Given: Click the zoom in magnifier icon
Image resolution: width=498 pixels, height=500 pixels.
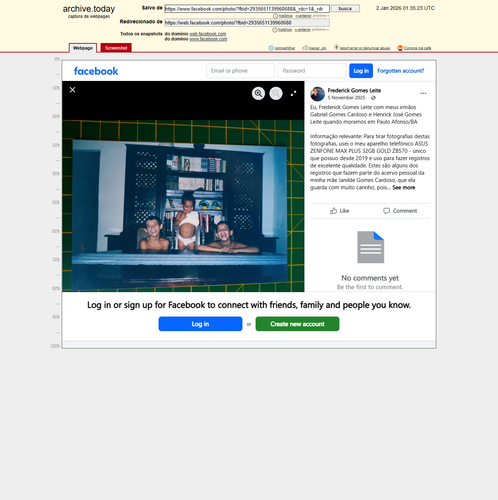Looking at the screenshot, I should tap(258, 94).
